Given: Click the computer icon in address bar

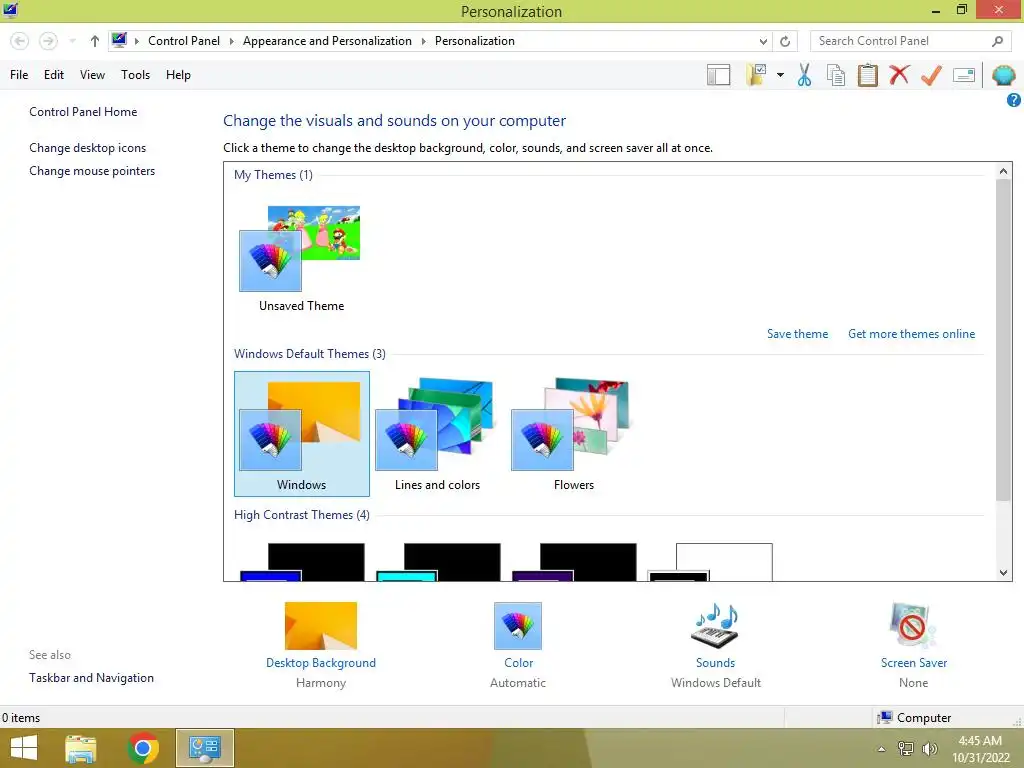Looking at the screenshot, I should pos(119,40).
